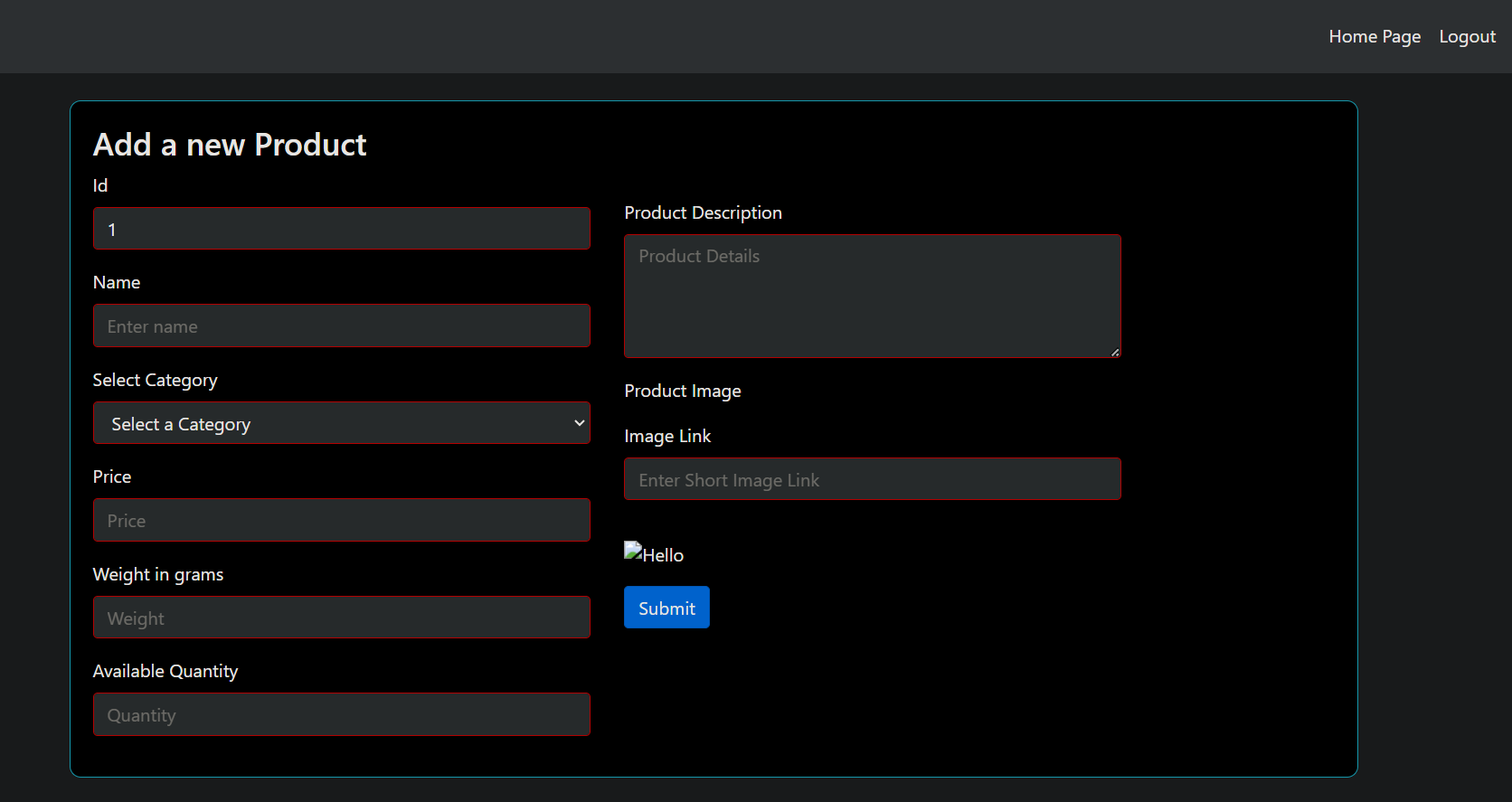Click the 'Name' field label
1512x802 pixels.
[x=117, y=282]
